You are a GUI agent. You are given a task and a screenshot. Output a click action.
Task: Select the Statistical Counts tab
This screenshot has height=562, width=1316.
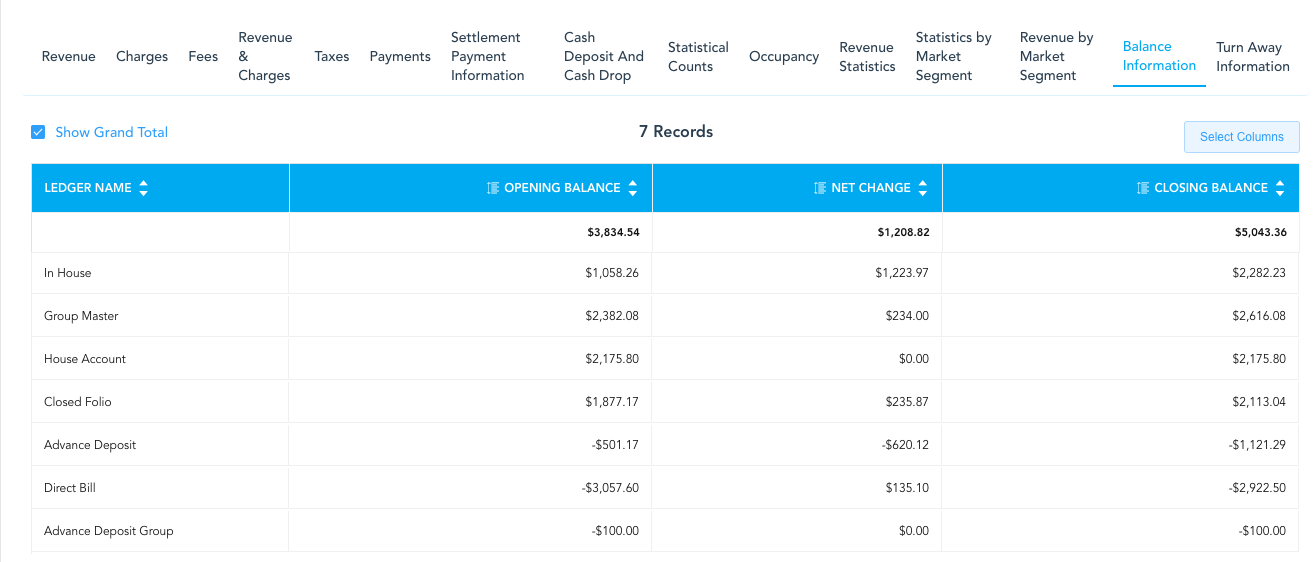click(698, 57)
